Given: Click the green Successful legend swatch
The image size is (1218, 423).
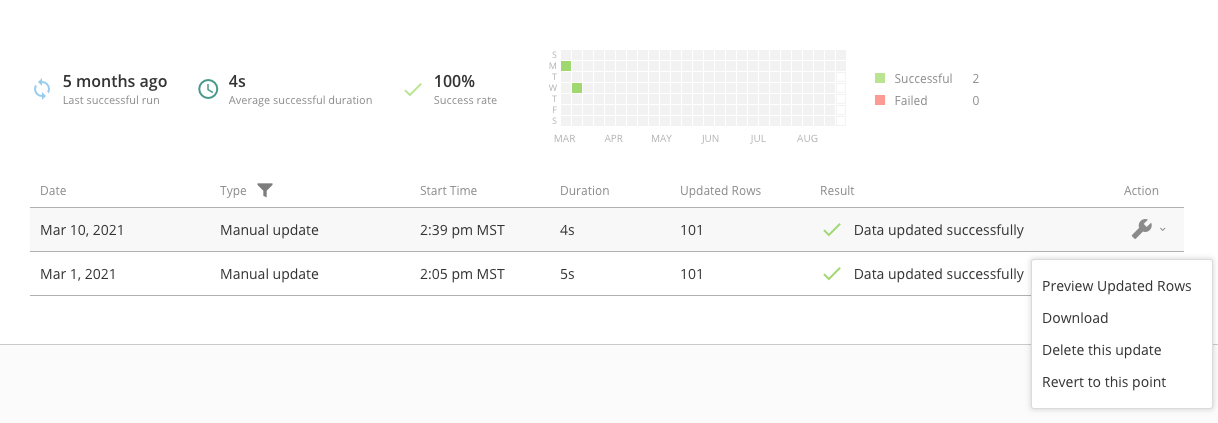Looking at the screenshot, I should [880, 78].
